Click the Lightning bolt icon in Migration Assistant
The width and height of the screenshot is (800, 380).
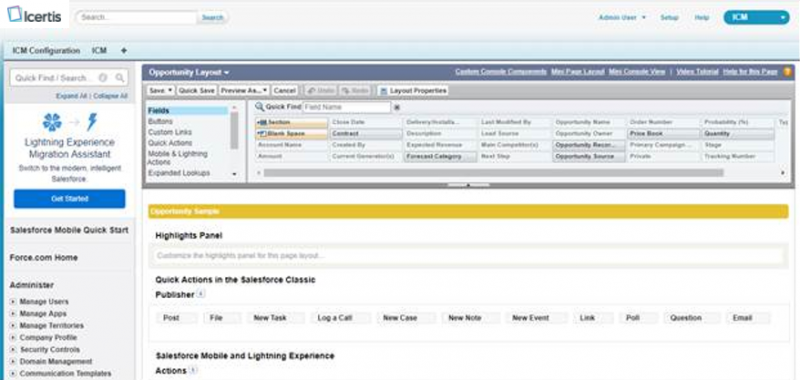tap(92, 122)
